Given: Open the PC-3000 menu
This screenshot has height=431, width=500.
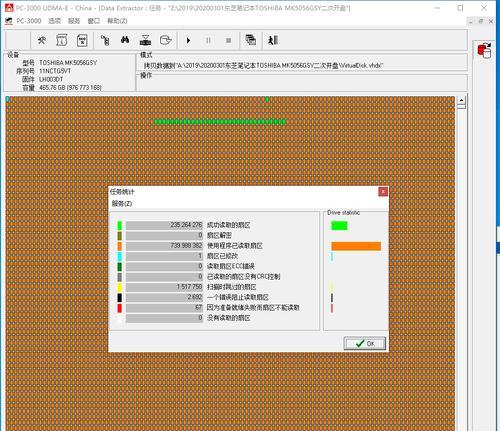Looking at the screenshot, I should pos(29,21).
